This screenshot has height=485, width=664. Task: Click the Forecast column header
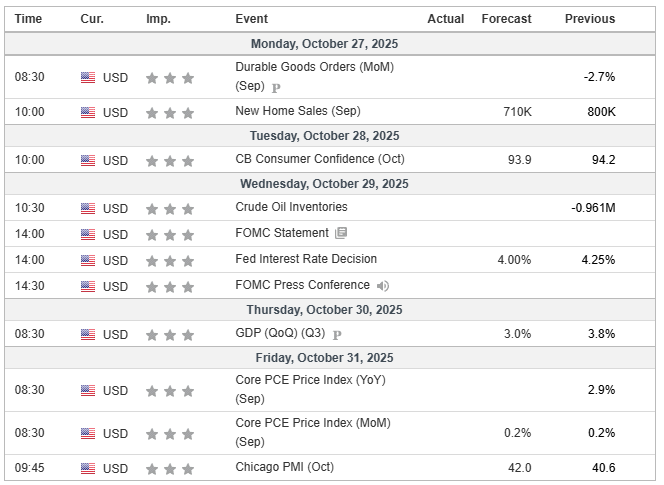(x=506, y=19)
